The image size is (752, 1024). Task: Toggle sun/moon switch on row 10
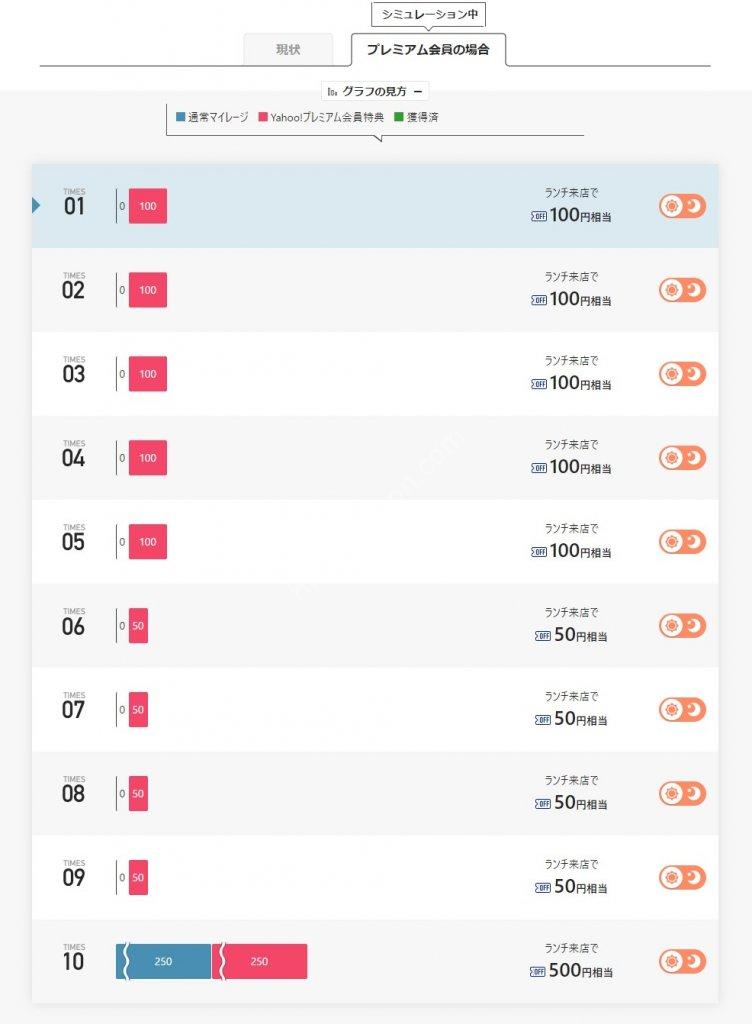coord(682,961)
